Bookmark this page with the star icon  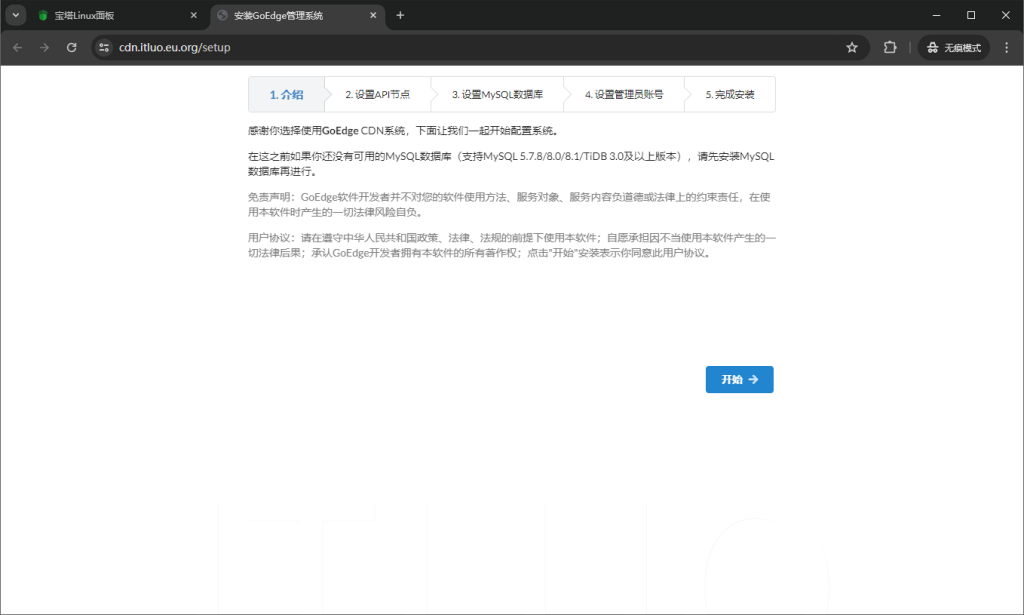pyautogui.click(x=852, y=46)
